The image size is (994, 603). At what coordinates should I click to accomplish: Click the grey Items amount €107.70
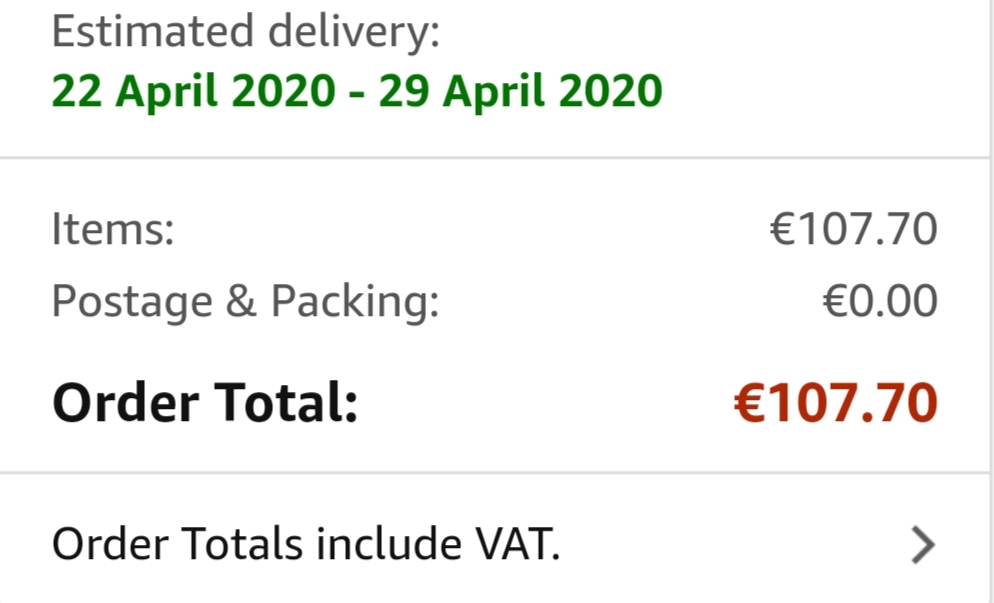(x=853, y=230)
